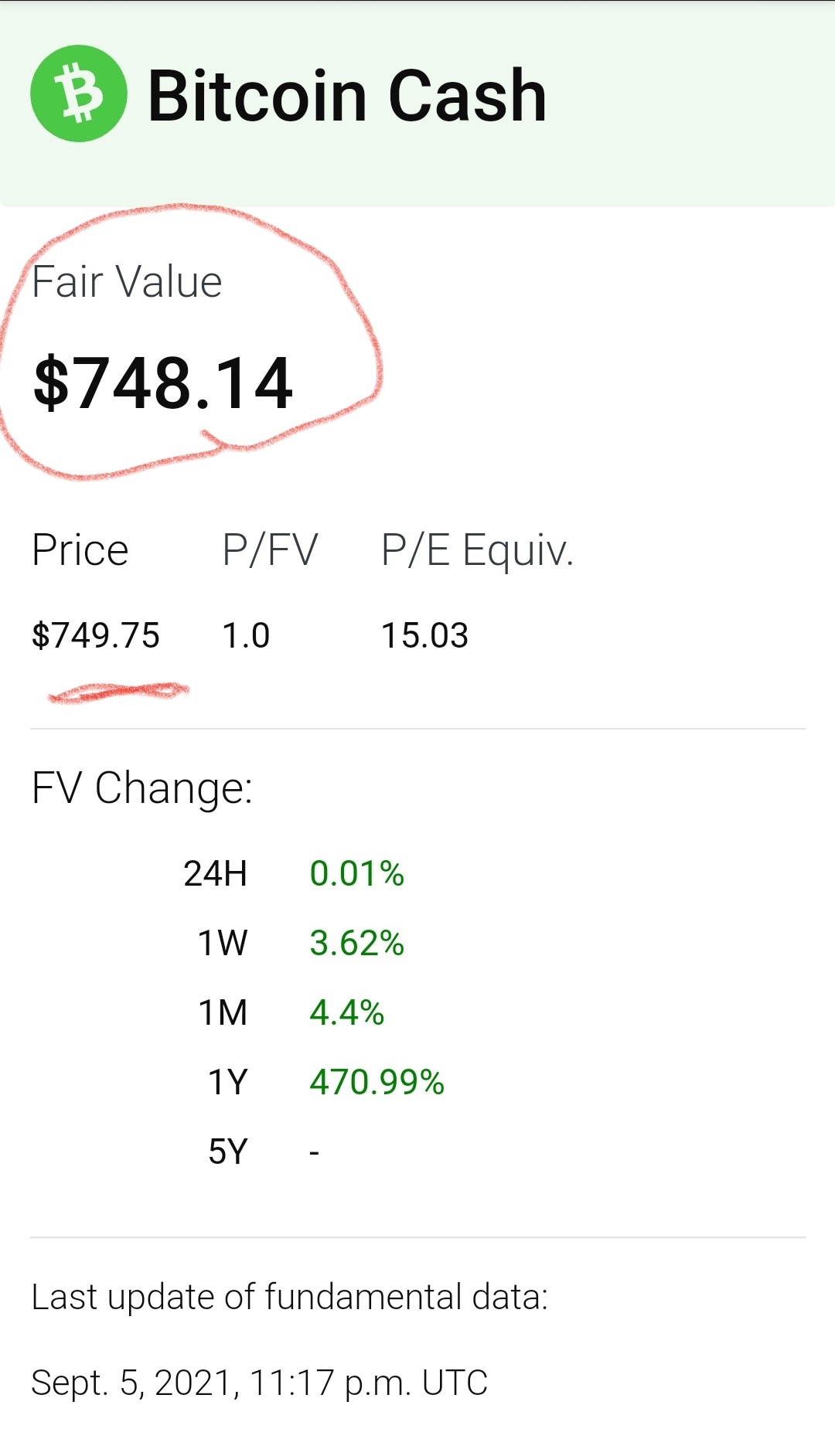
Task: Tap the $748.14 fair value figure
Action: (163, 383)
